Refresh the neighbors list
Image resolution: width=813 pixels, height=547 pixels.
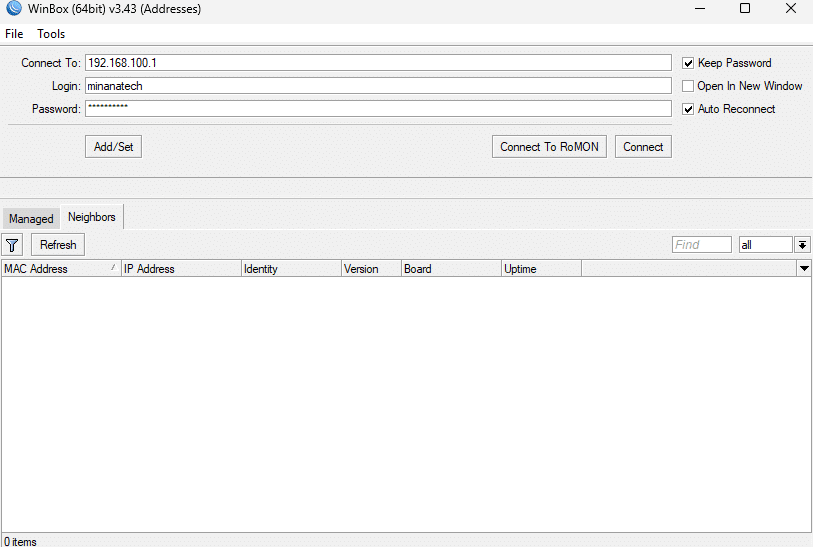tap(58, 245)
